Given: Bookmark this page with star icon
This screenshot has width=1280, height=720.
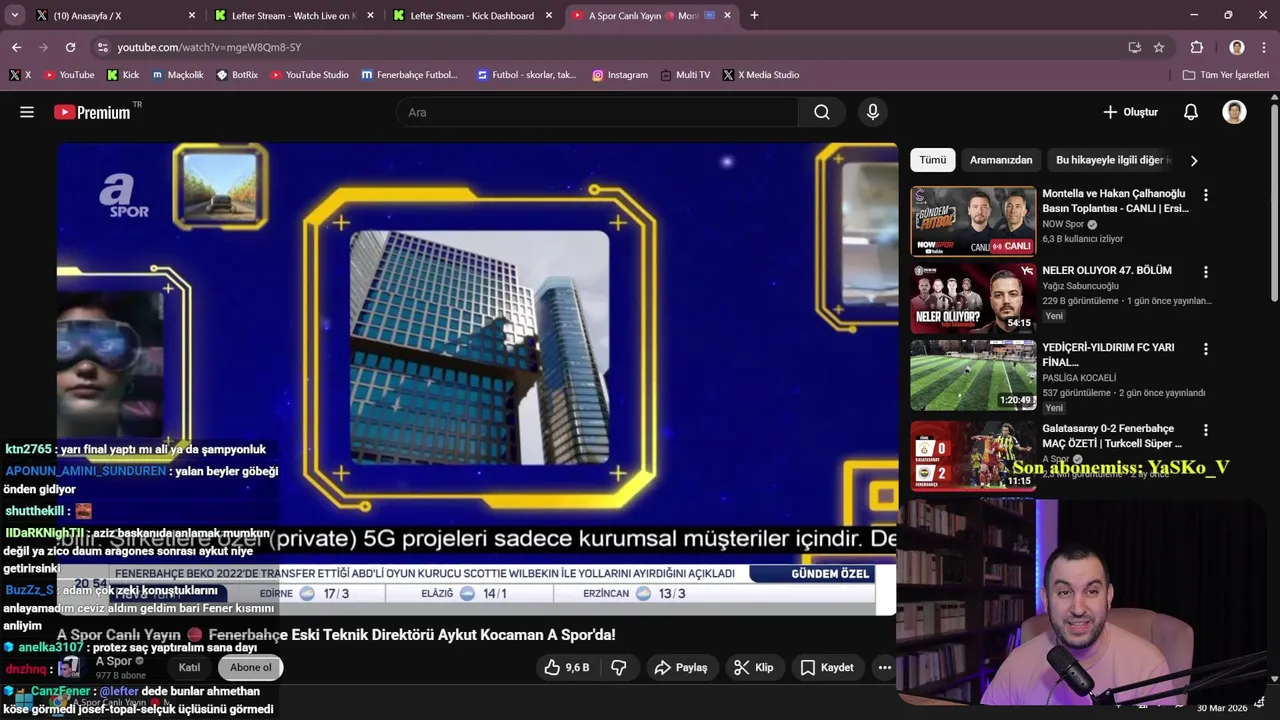Looking at the screenshot, I should pos(1159,47).
